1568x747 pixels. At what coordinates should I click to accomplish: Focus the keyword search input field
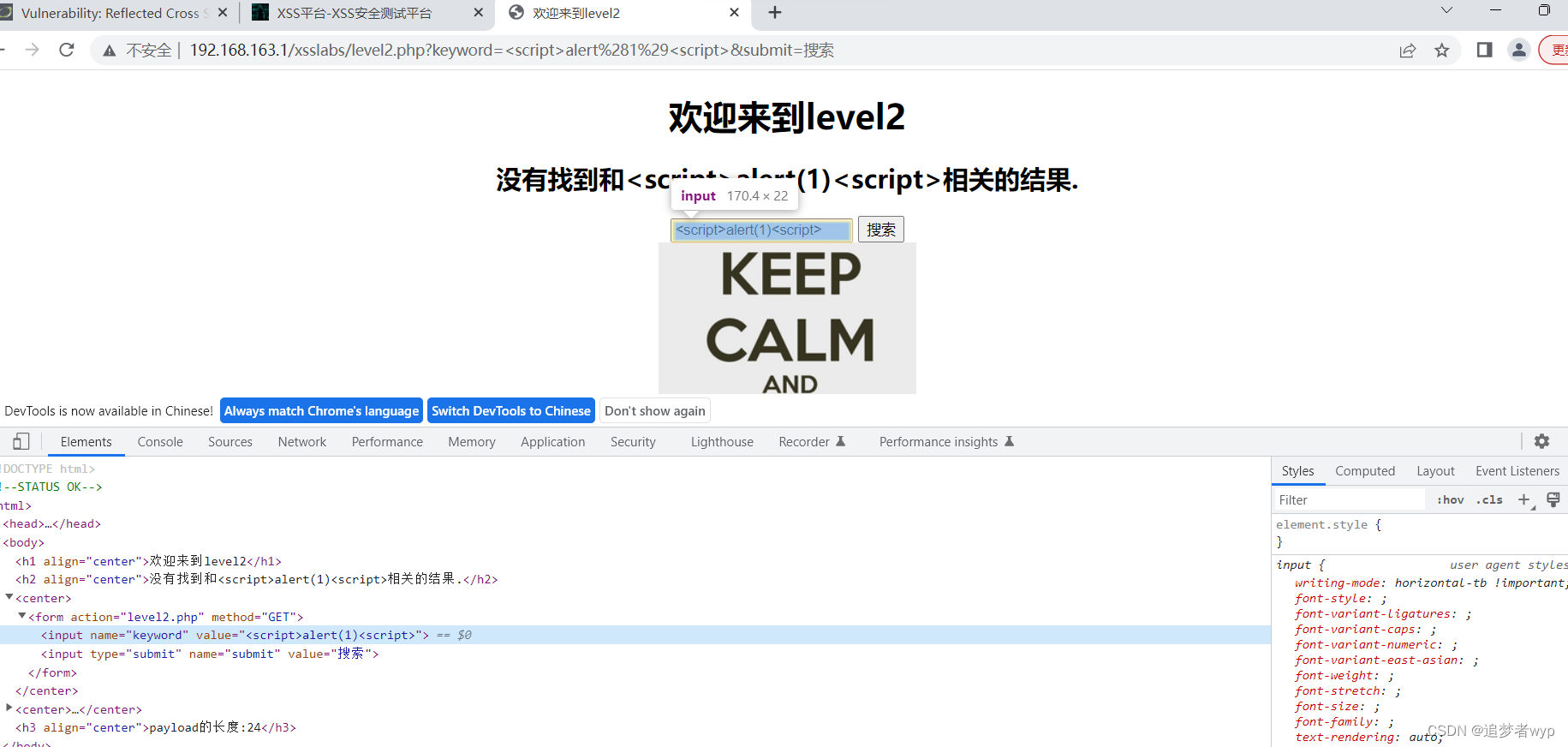click(762, 230)
